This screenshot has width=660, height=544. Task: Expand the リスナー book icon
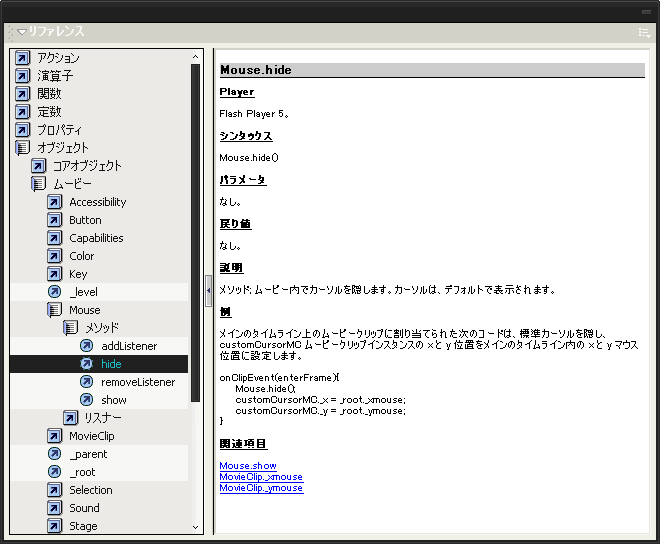[70, 418]
